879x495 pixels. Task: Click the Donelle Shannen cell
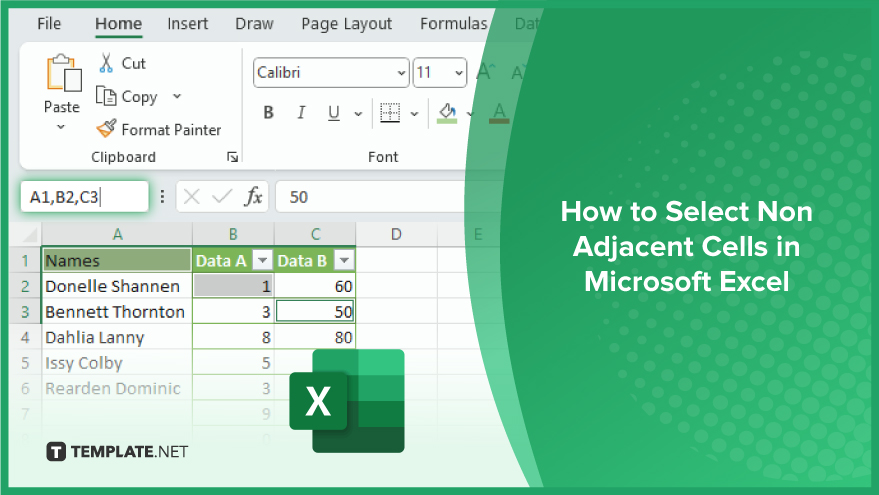[x=117, y=286]
